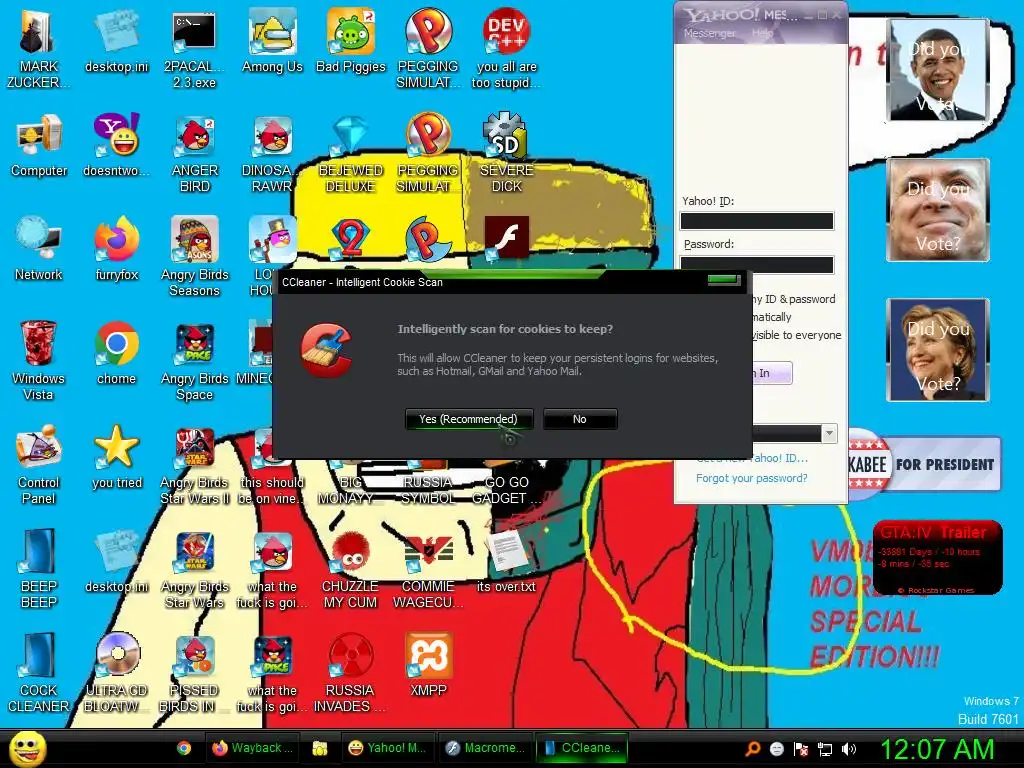Select the COCK CLEANER desktop icon

[39, 673]
